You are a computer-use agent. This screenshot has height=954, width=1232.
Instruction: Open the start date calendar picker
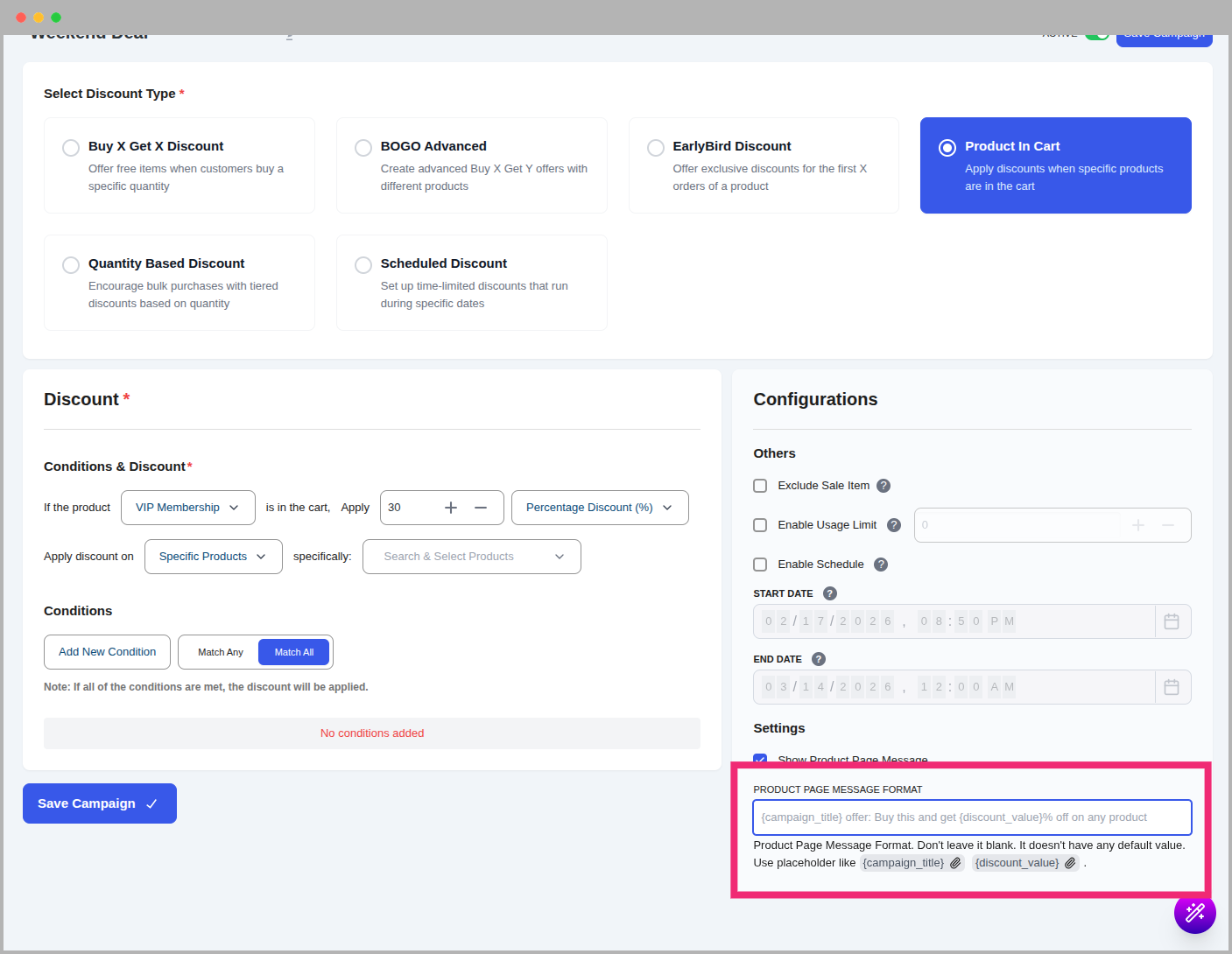(x=1172, y=621)
